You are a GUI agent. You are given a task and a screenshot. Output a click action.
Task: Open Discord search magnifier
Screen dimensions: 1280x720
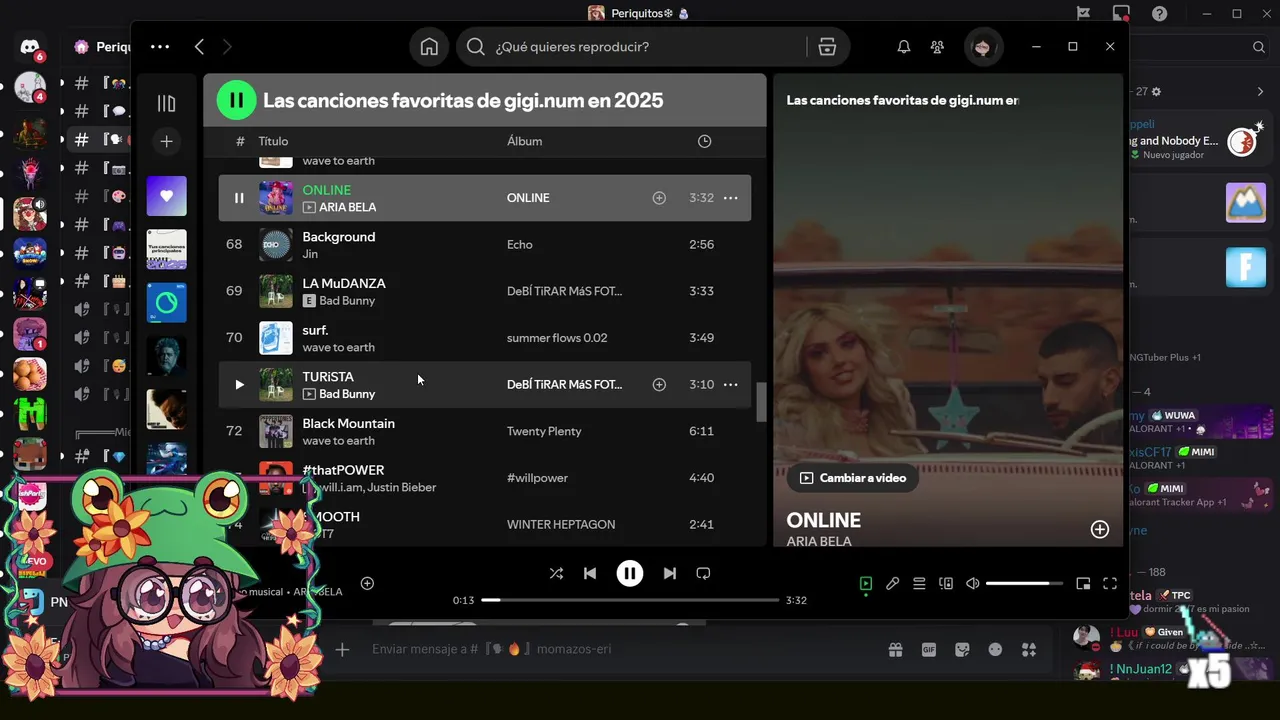pyautogui.click(x=1259, y=47)
